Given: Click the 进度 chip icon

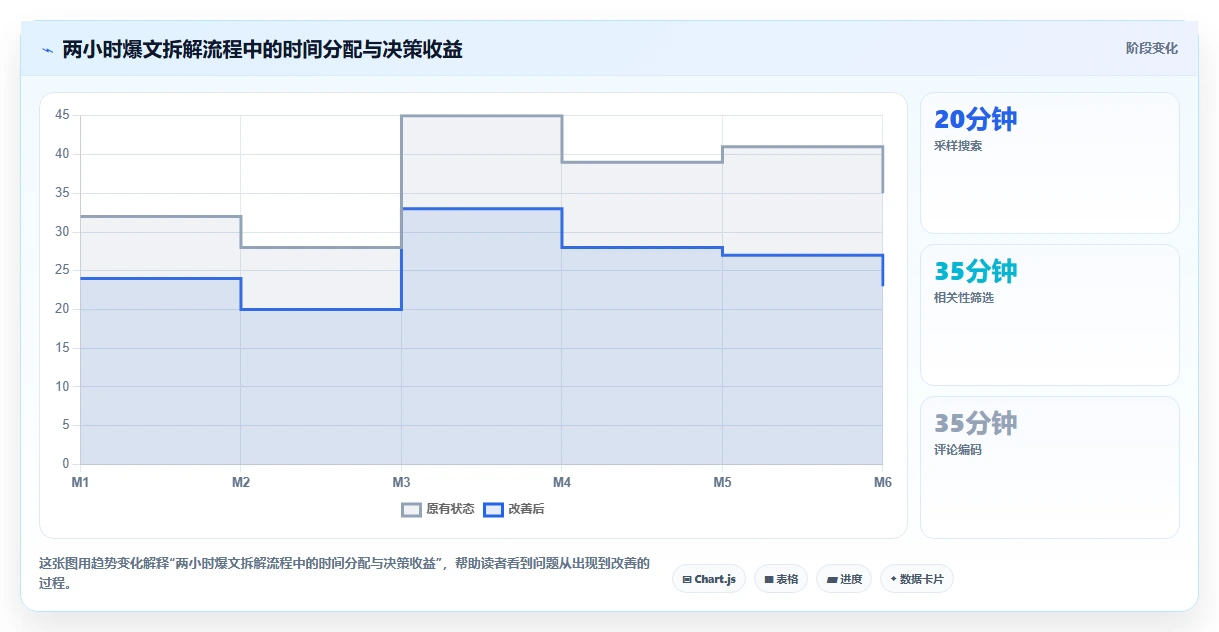Looking at the screenshot, I should click(x=832, y=579).
